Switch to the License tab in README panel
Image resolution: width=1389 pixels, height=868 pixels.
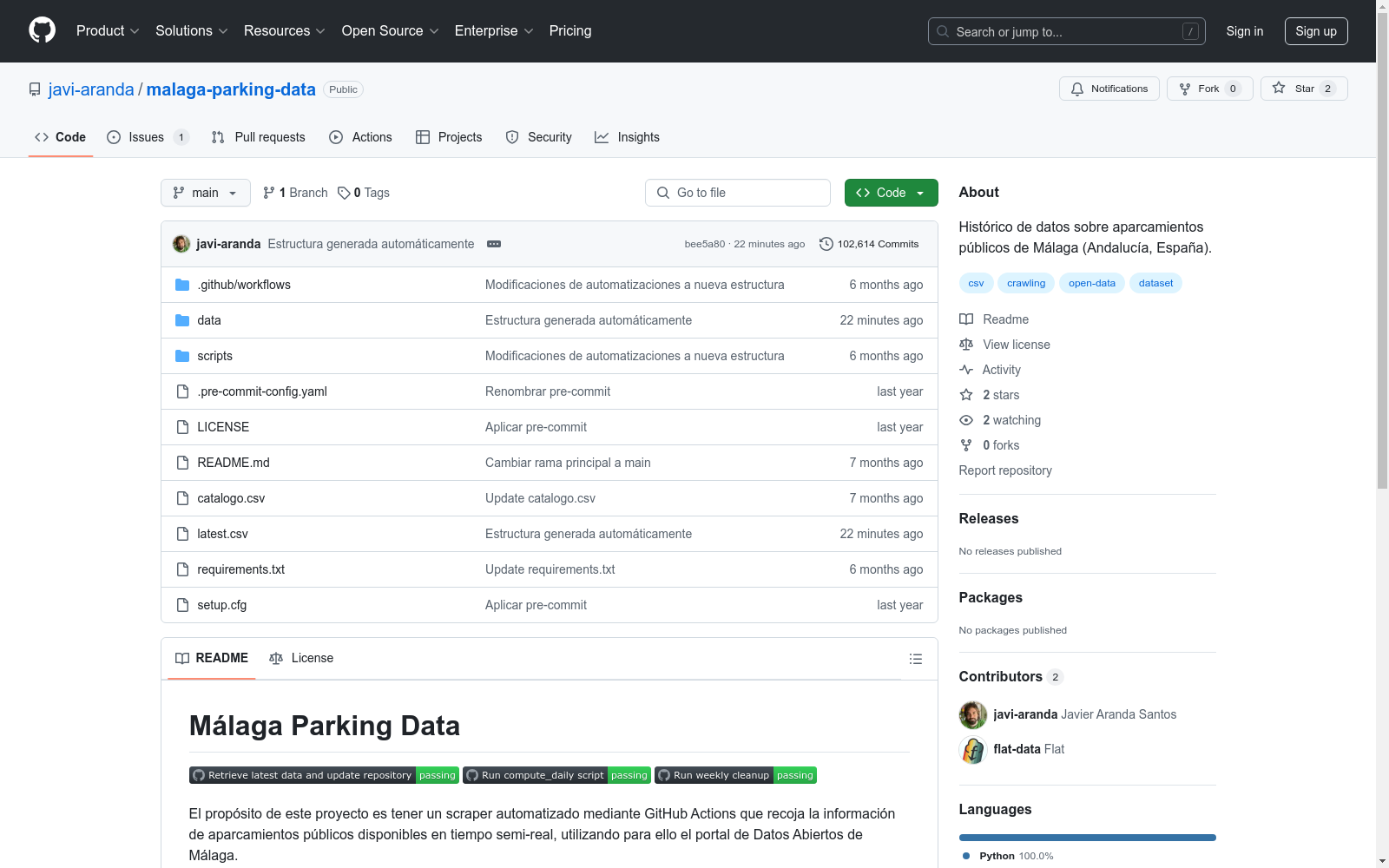point(301,658)
